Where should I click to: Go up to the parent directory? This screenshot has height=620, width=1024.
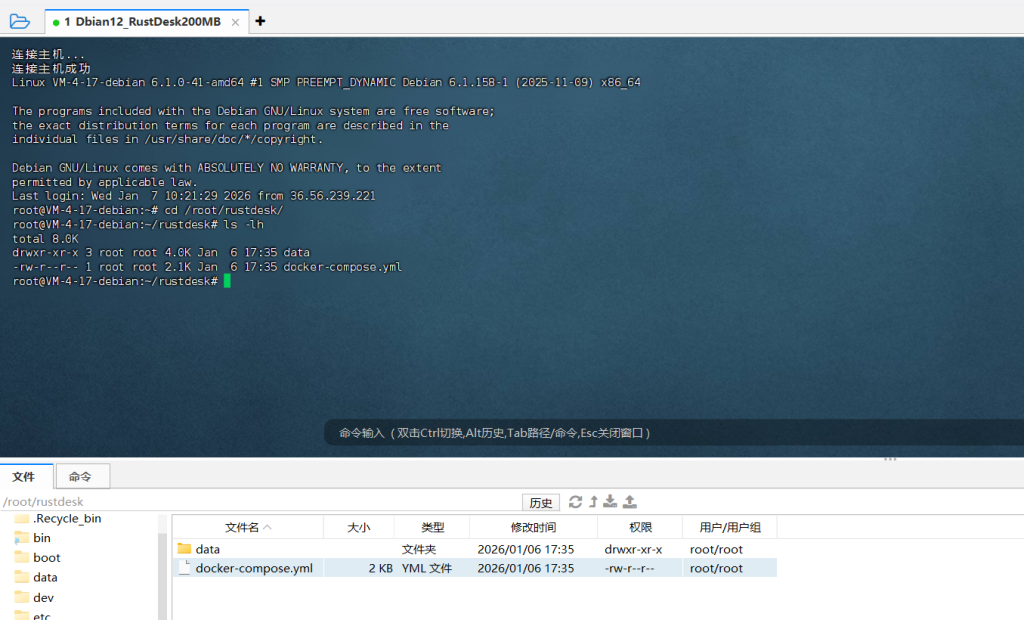coord(593,502)
